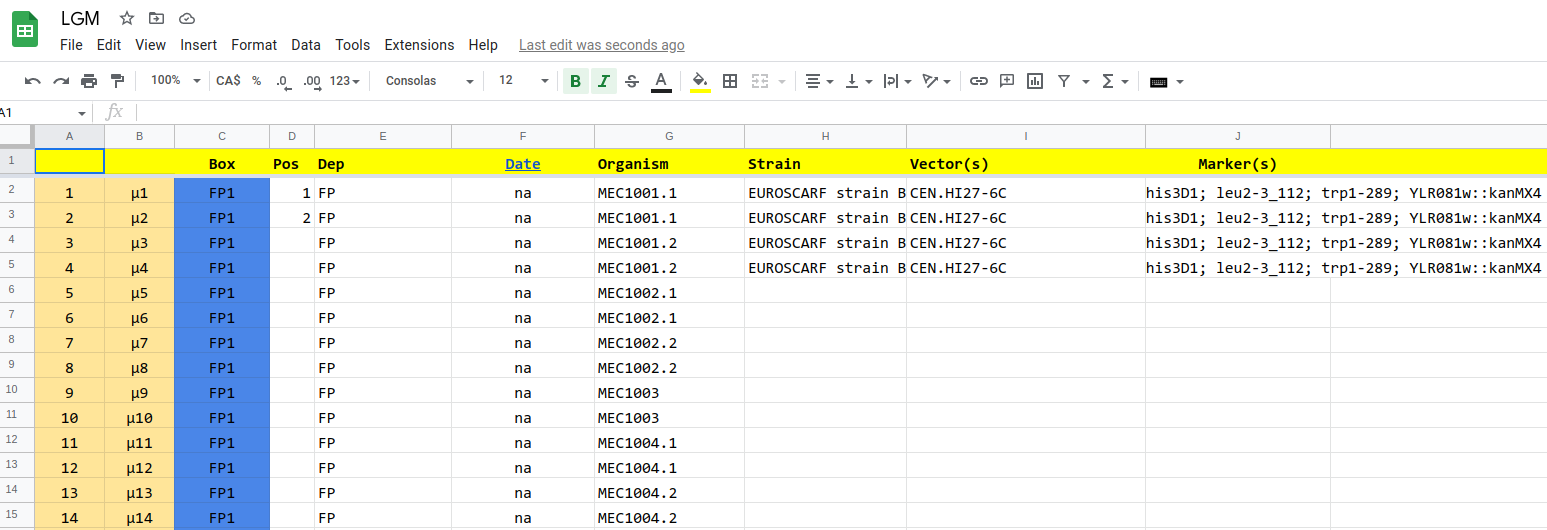Print the spreadsheet using the printer icon
This screenshot has width=1547, height=530.
tap(89, 81)
